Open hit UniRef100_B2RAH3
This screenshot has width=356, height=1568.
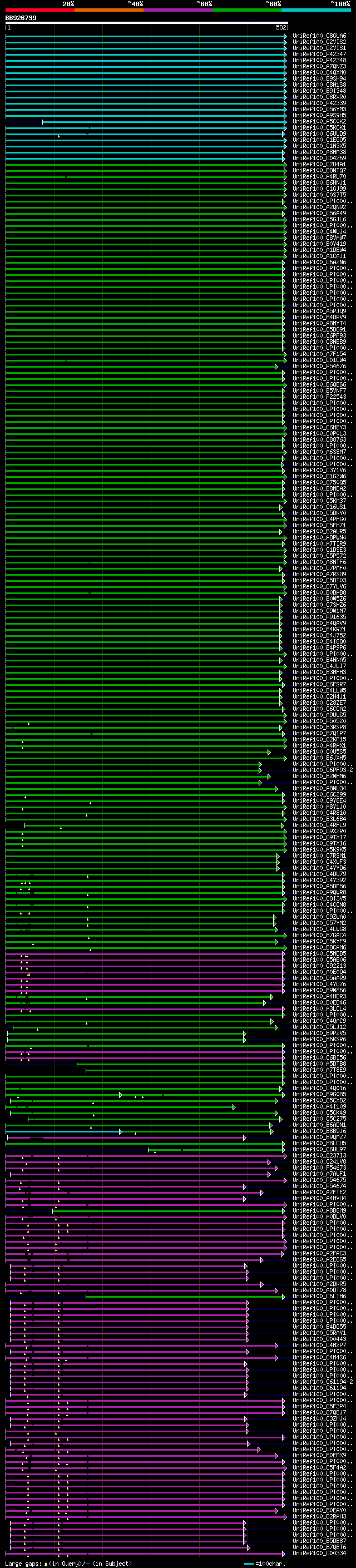319,1516
